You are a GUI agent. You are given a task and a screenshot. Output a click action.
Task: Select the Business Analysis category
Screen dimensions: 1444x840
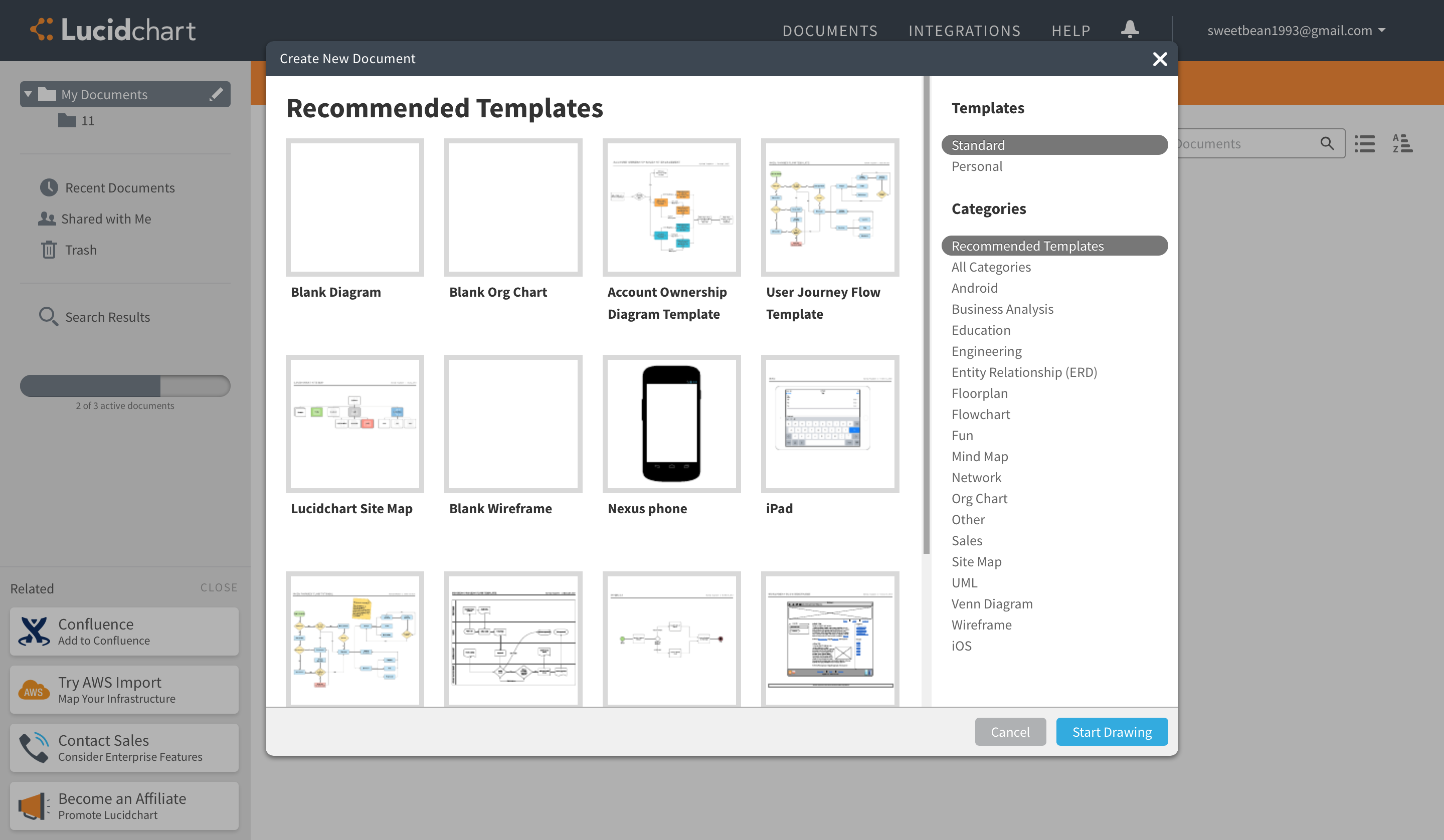click(x=1002, y=309)
